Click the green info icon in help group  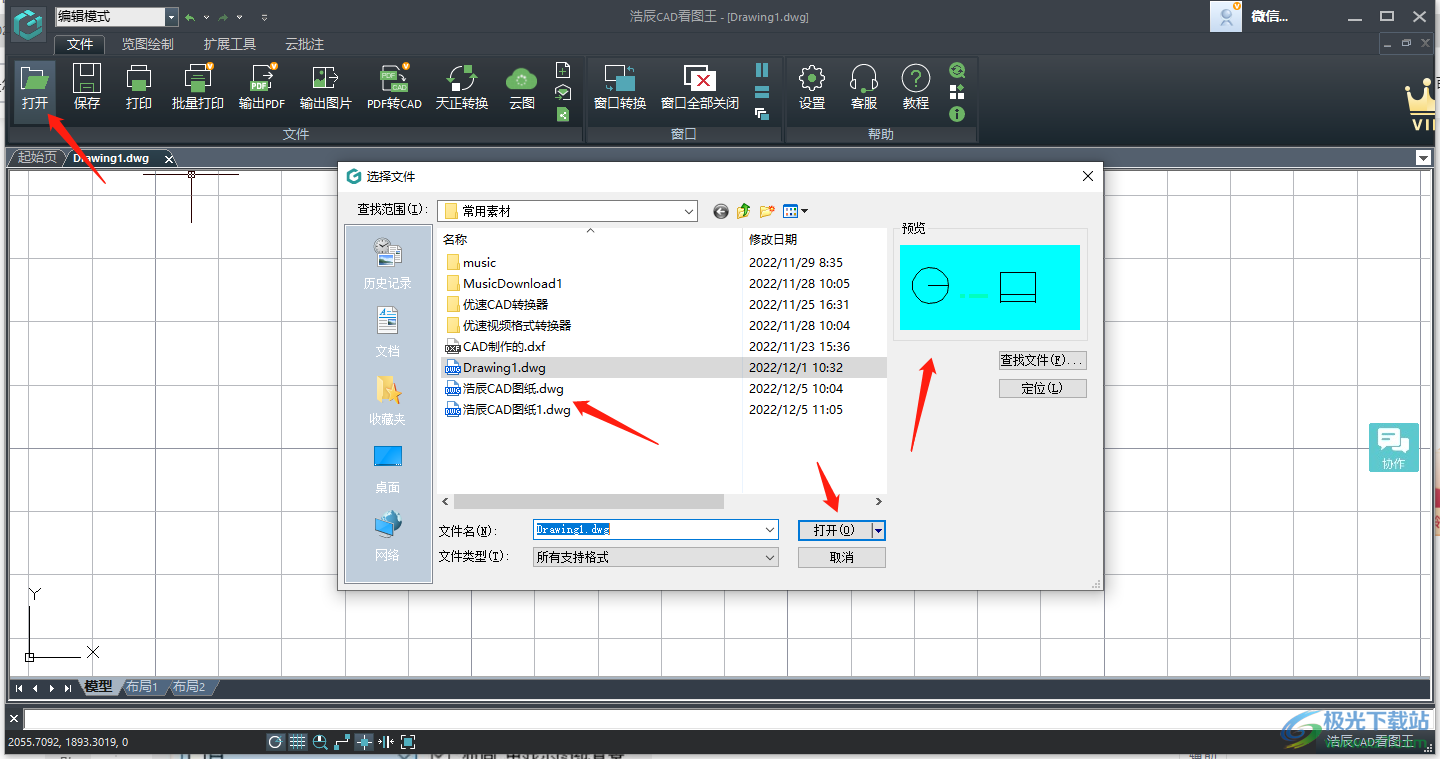pyautogui.click(x=957, y=114)
